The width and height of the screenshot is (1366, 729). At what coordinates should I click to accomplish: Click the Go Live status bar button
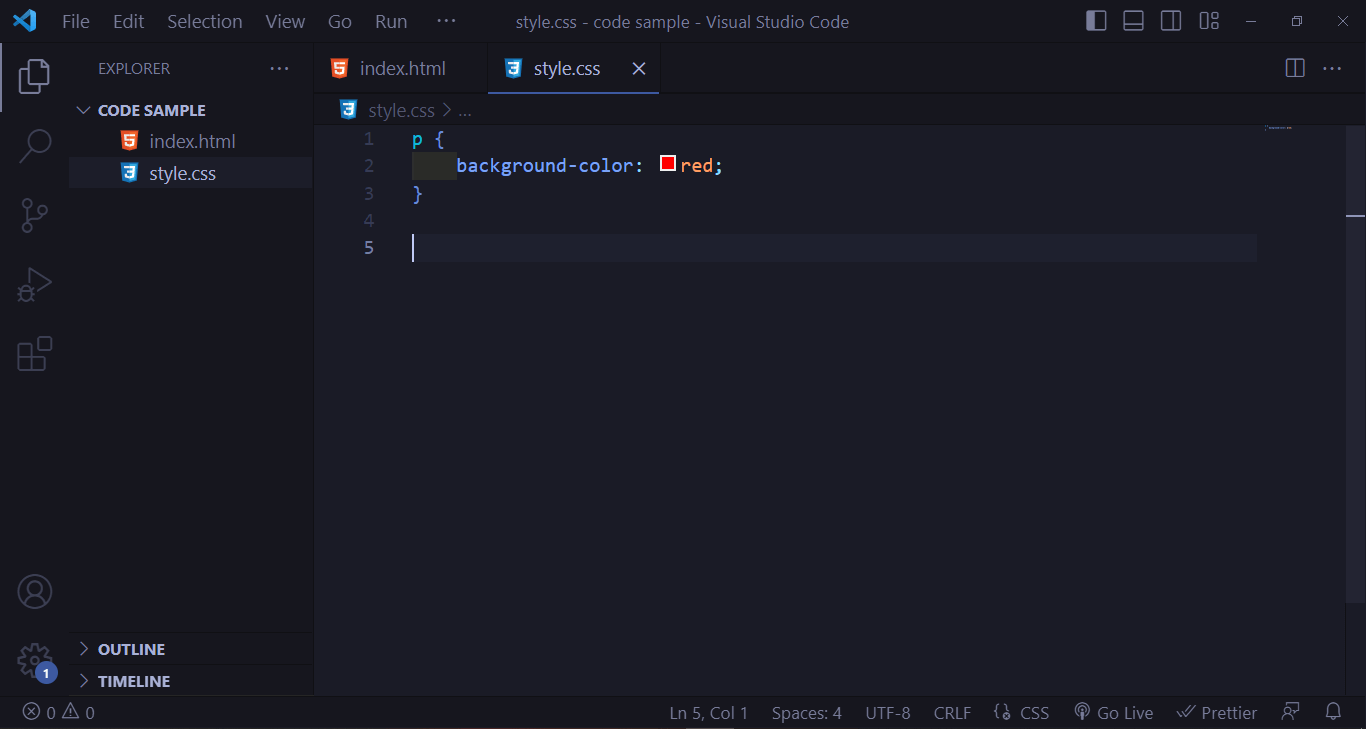pos(1113,712)
